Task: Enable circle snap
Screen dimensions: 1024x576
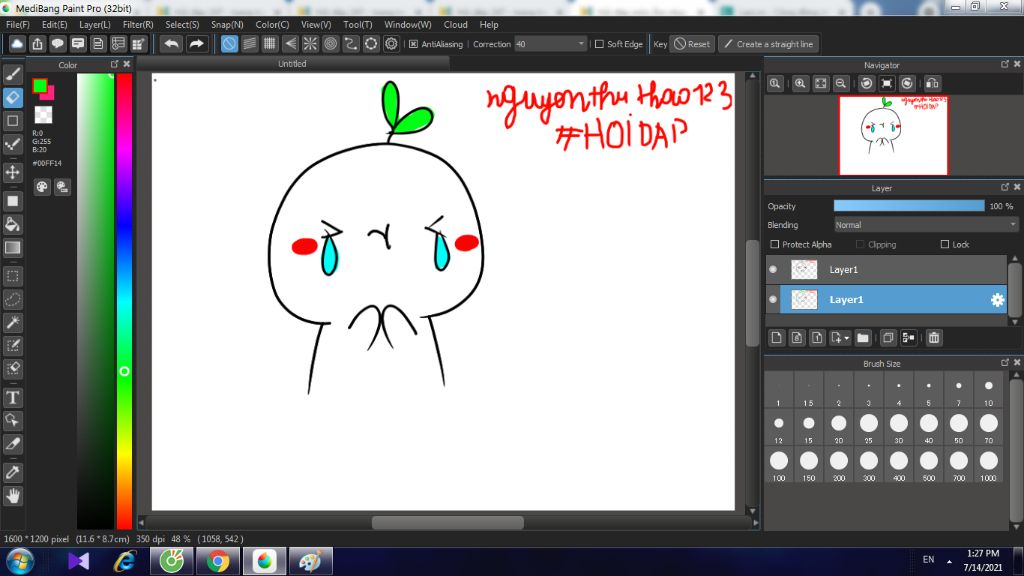Action: tap(330, 44)
